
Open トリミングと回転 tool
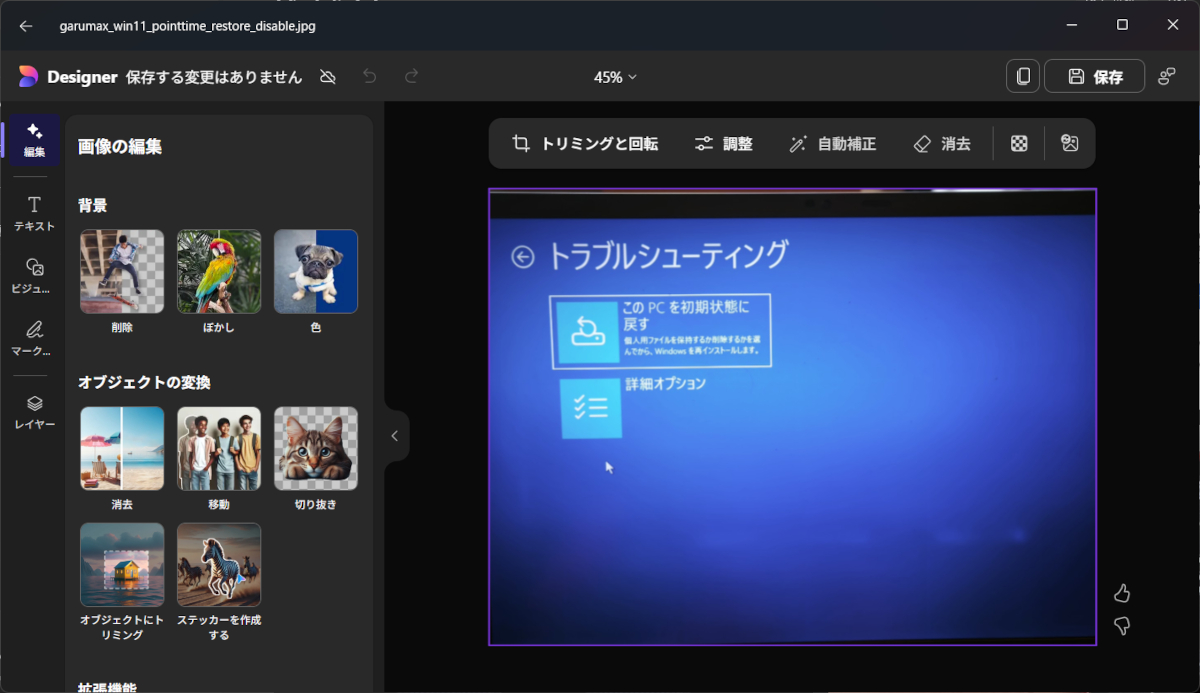[585, 143]
